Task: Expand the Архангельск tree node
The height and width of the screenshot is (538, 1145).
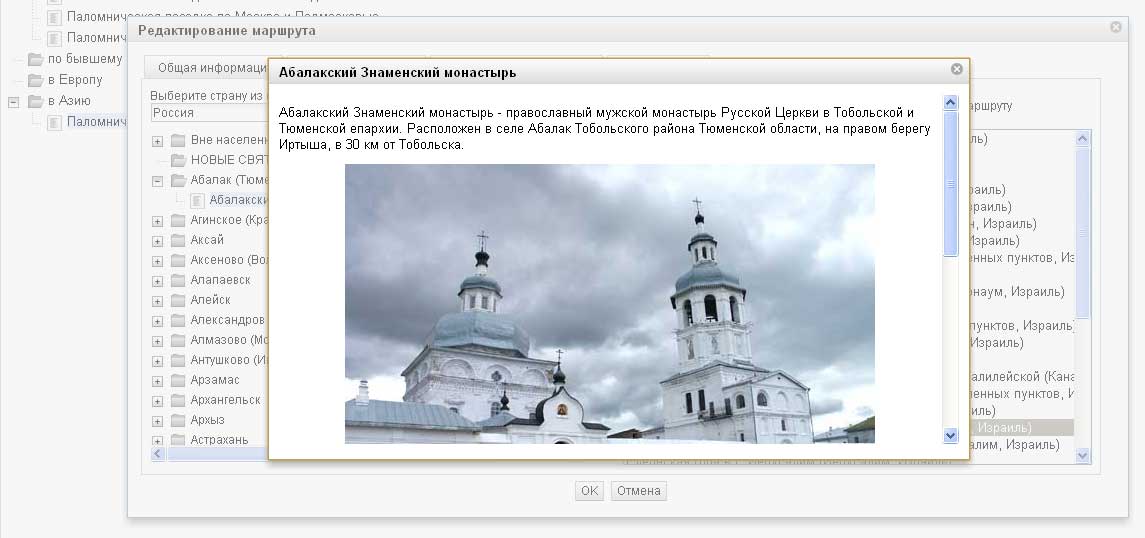Action: (158, 401)
